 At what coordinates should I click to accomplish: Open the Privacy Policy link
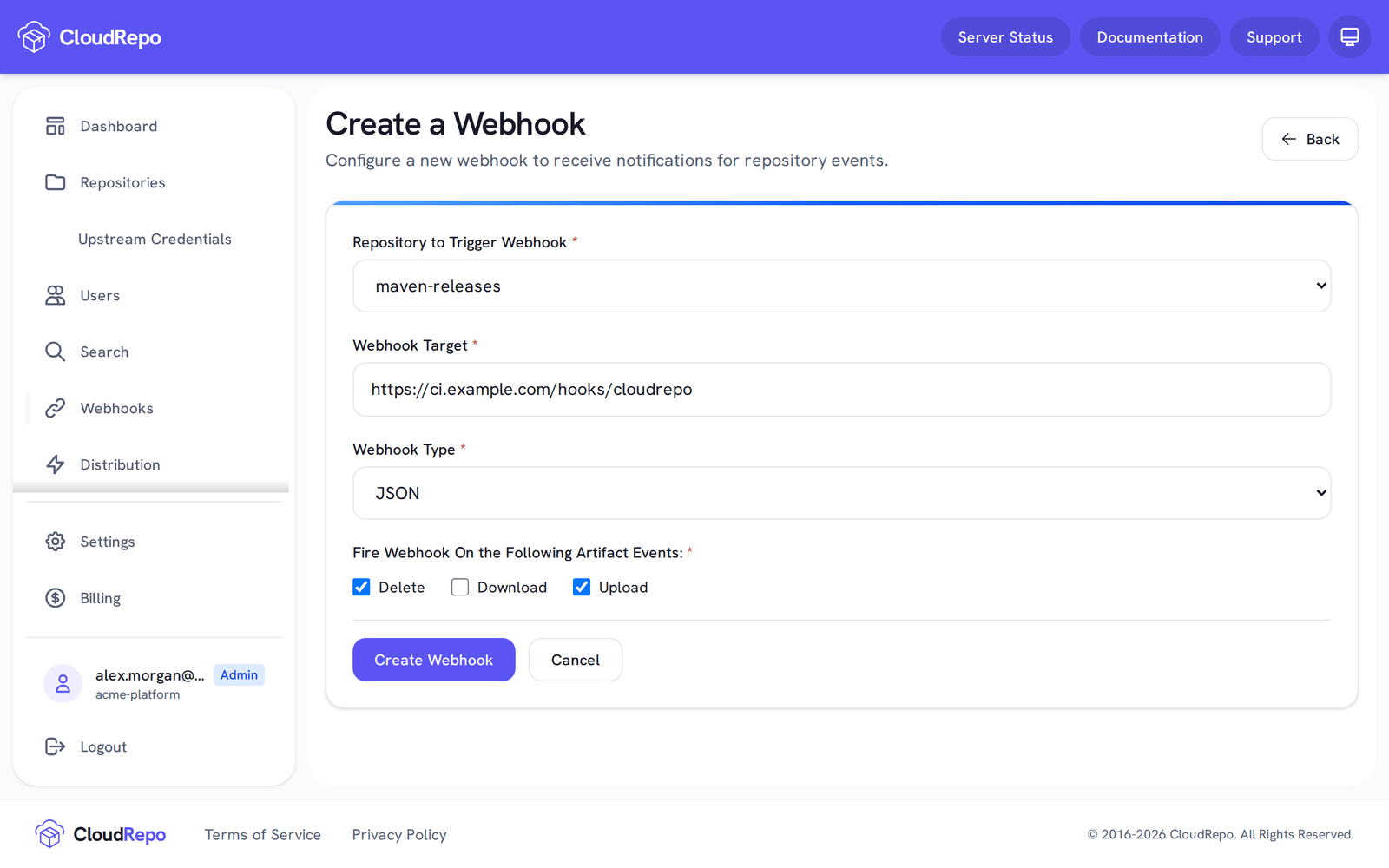coord(399,834)
